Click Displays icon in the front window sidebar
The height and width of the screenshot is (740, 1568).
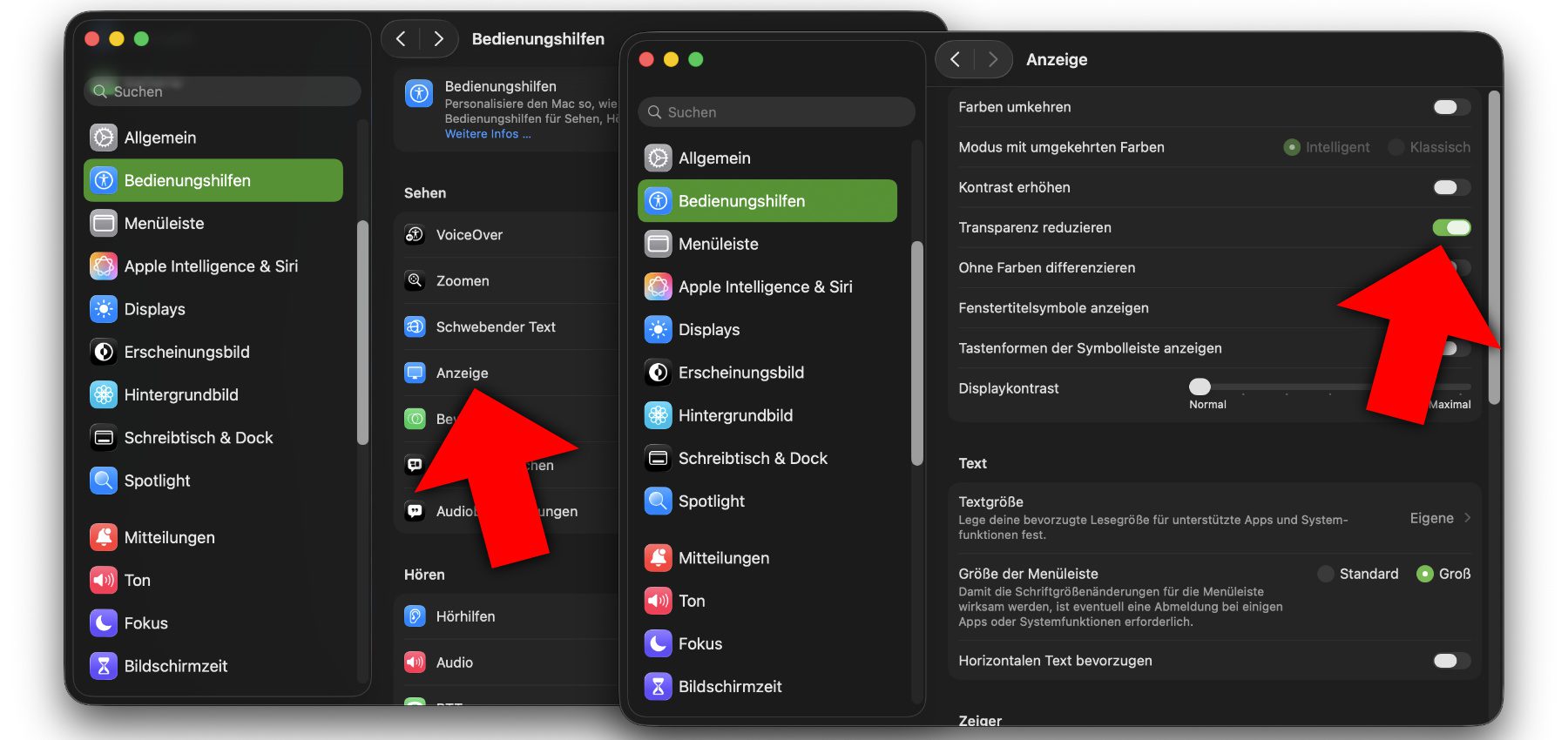658,330
